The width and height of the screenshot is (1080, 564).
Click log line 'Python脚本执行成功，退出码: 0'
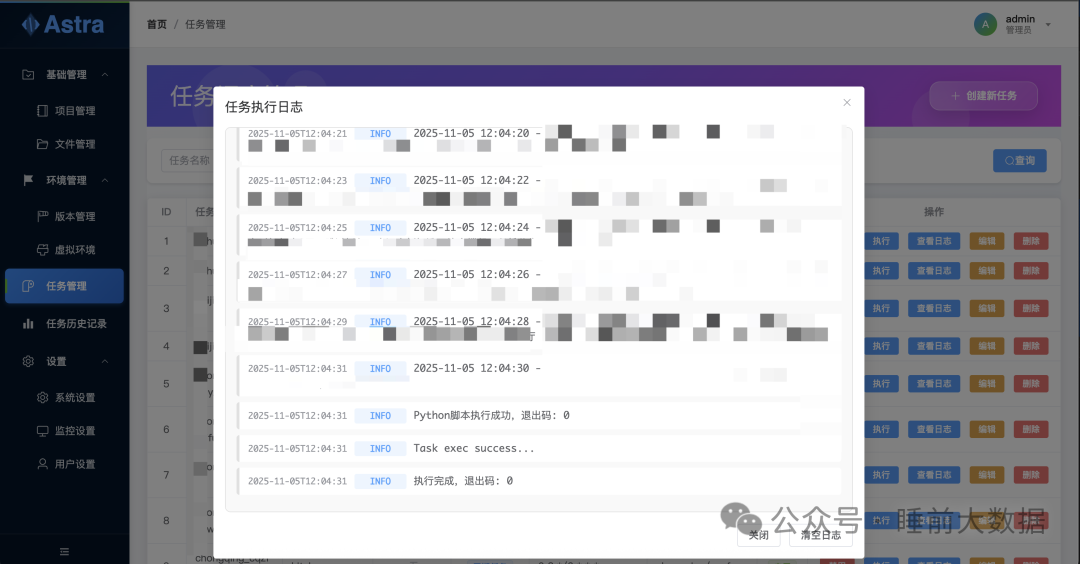click(x=539, y=415)
